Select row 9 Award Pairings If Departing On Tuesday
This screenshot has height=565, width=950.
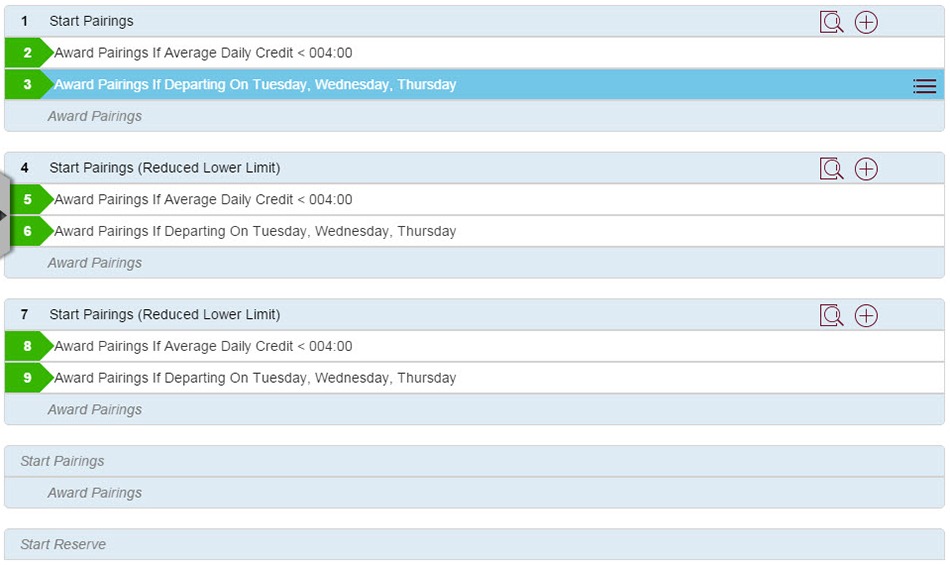click(x=474, y=377)
